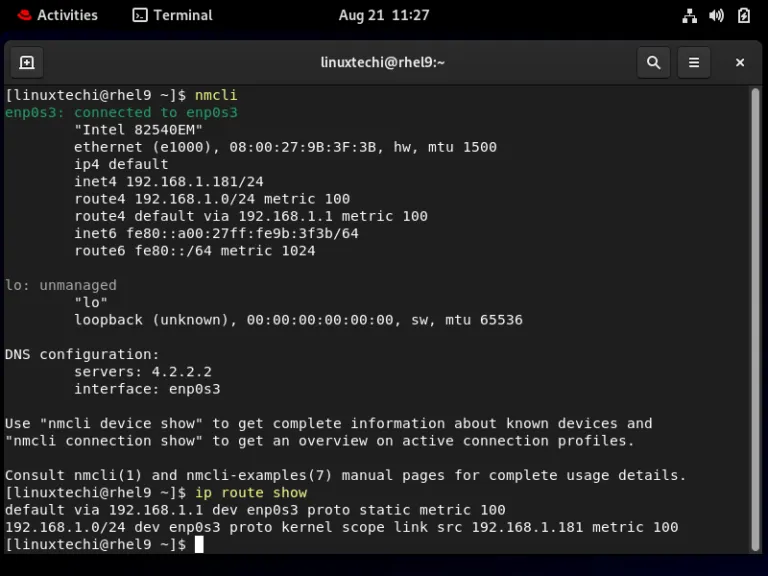
Task: Open the terminal hamburger menu
Action: (694, 63)
